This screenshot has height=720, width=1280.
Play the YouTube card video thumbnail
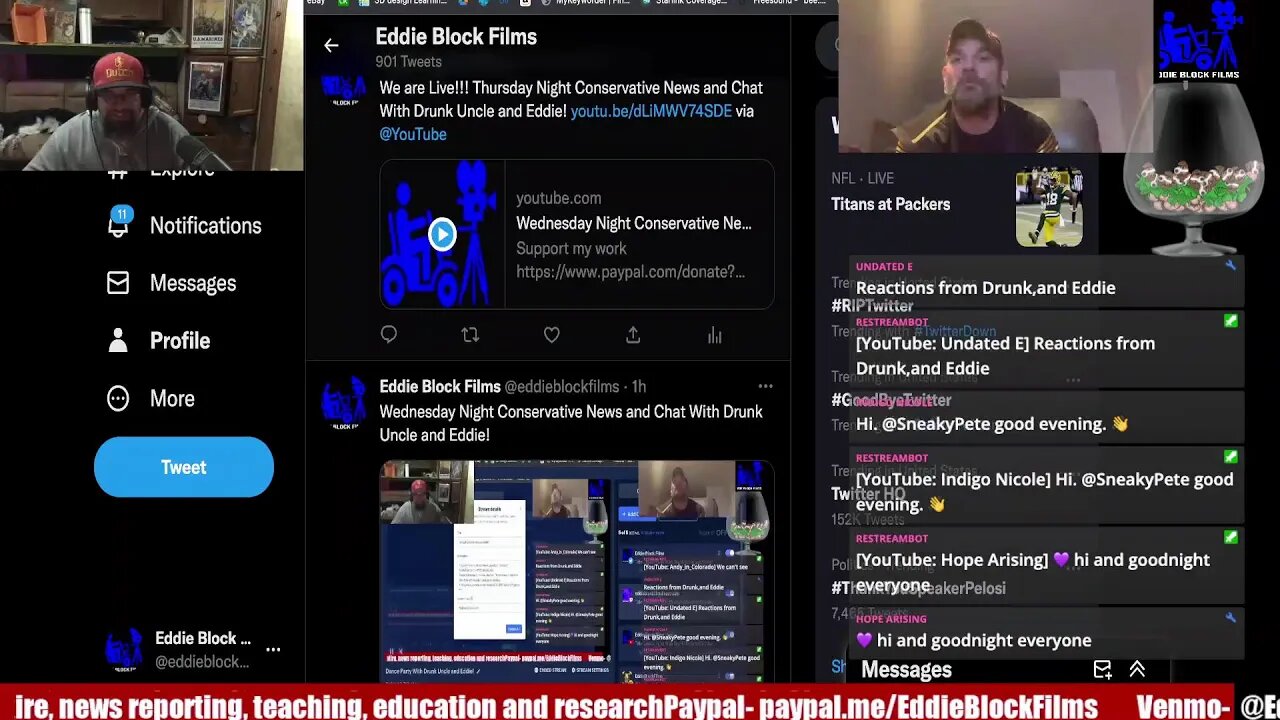(442, 234)
